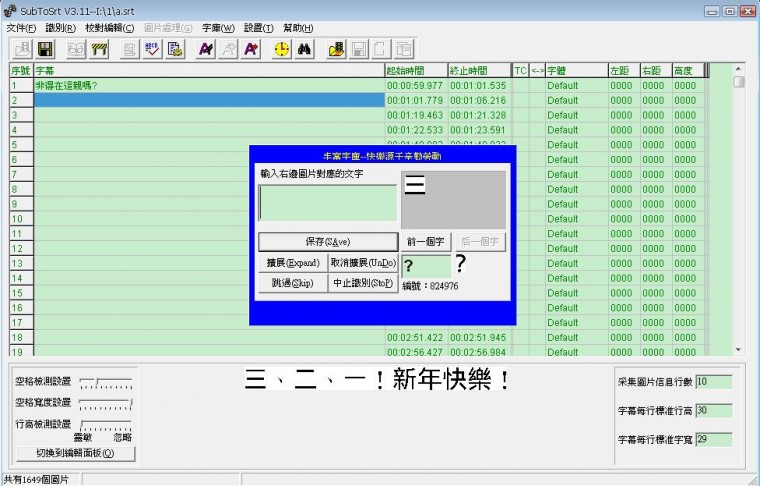
Task: Click the document export icon
Action: 175,49
